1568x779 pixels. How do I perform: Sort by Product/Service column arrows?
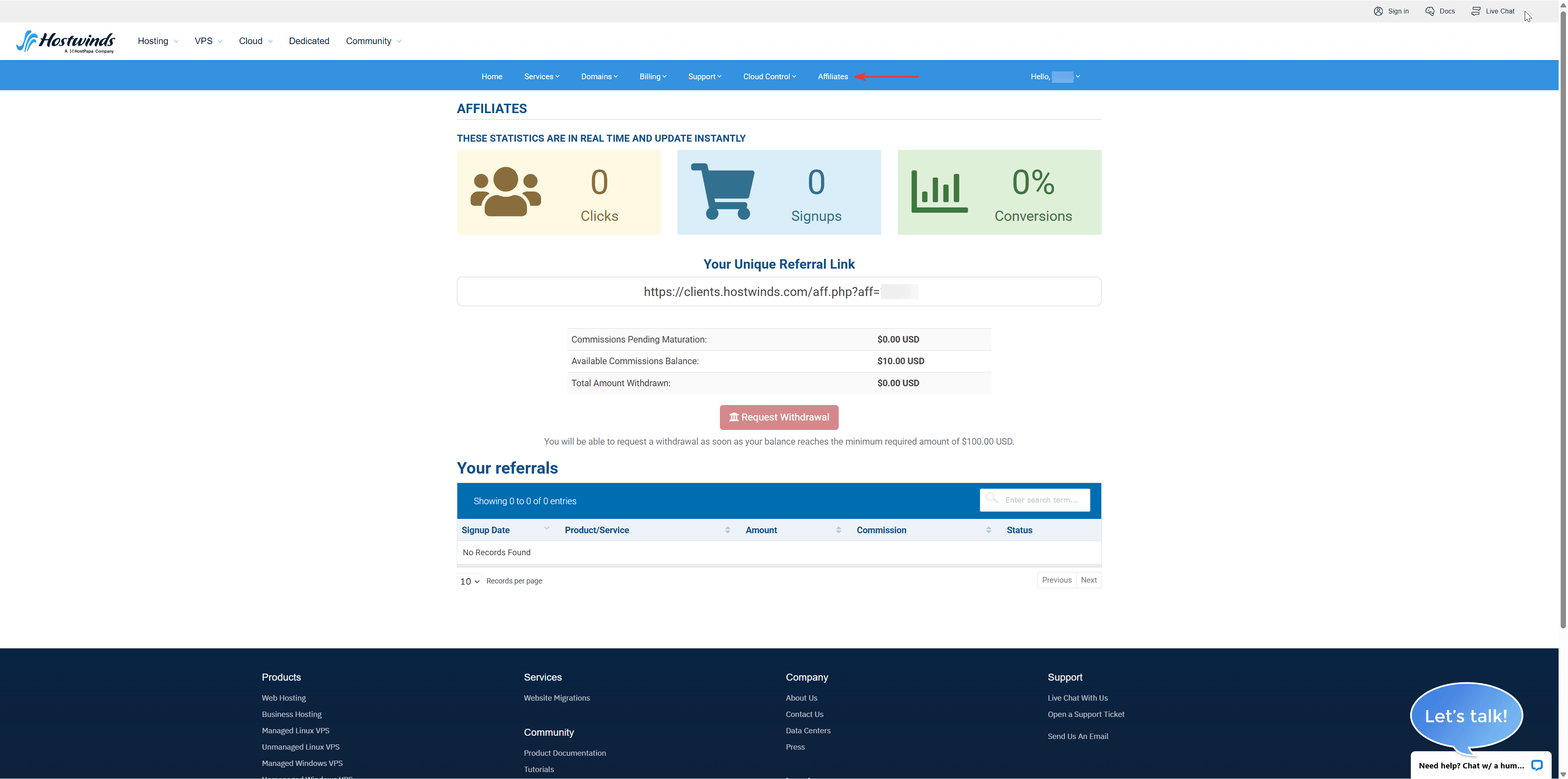coord(727,530)
